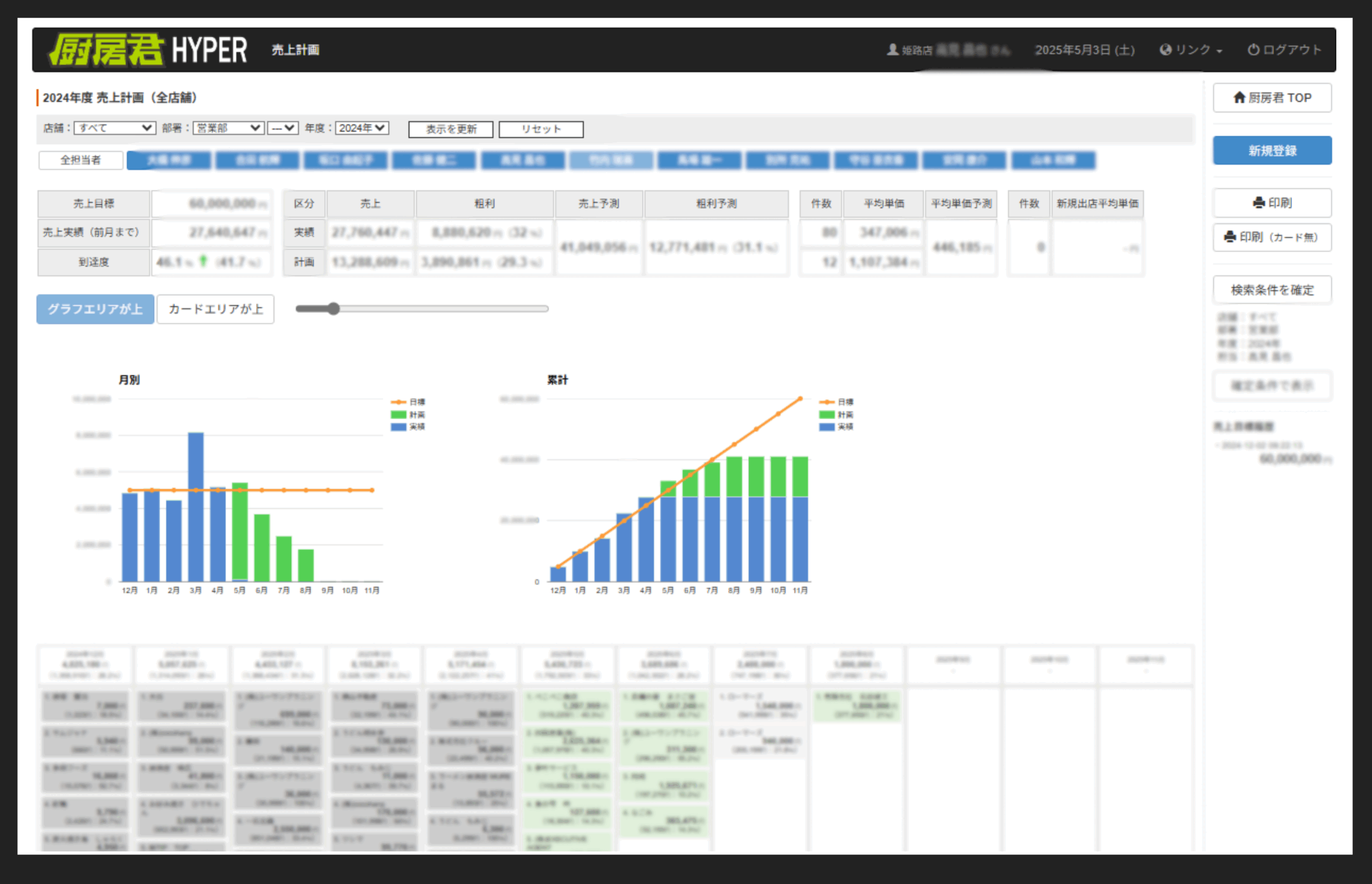
Task: Click the green arrow in 到達度 row
Action: click(x=203, y=261)
